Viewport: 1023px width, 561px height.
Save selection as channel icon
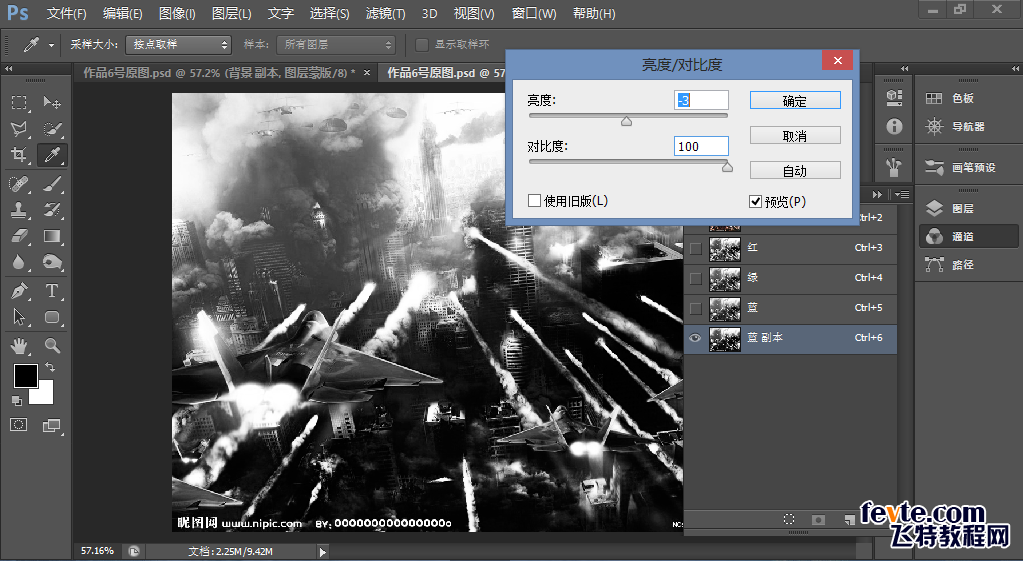[818, 519]
